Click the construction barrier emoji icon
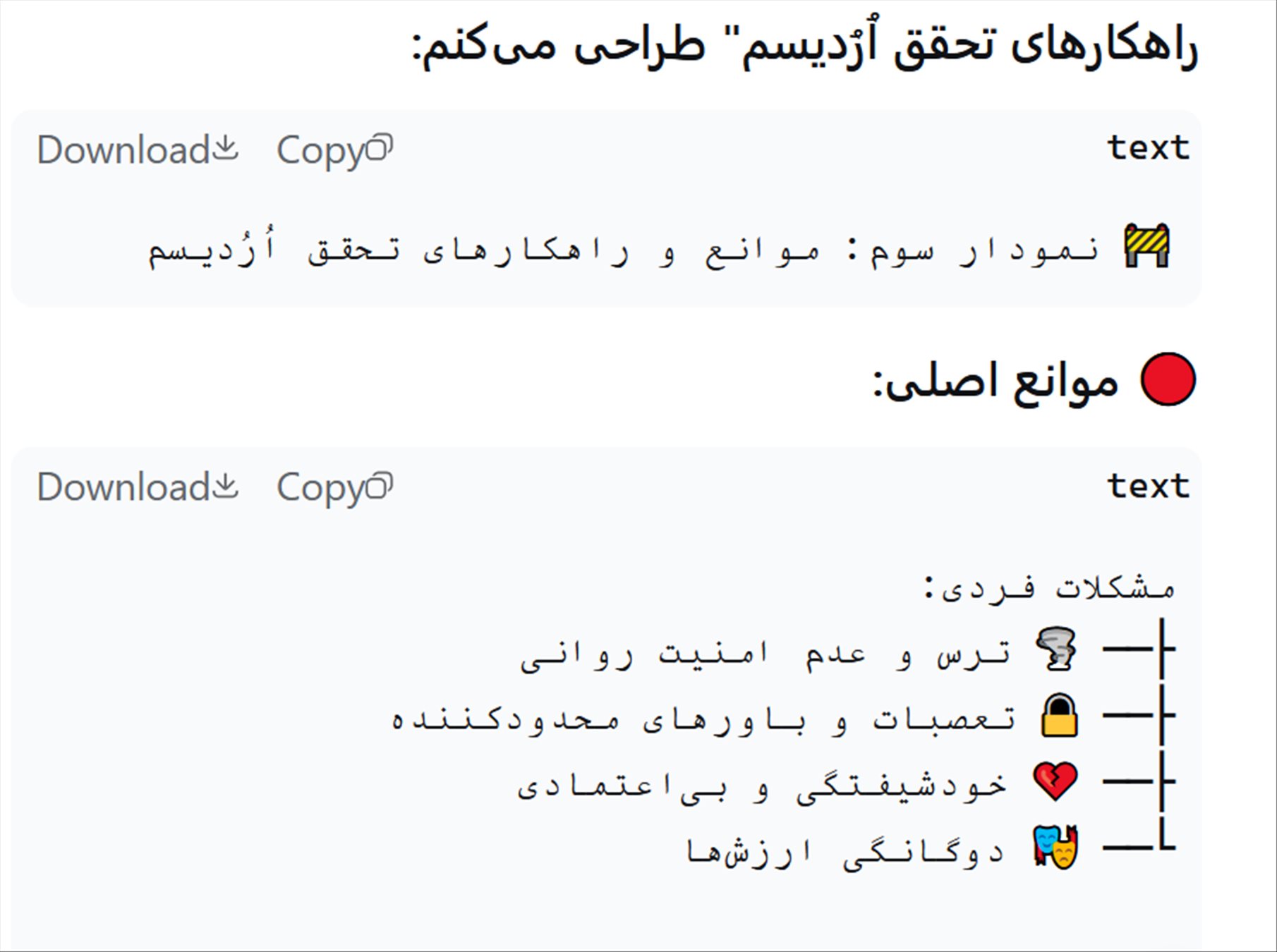 tap(1146, 247)
